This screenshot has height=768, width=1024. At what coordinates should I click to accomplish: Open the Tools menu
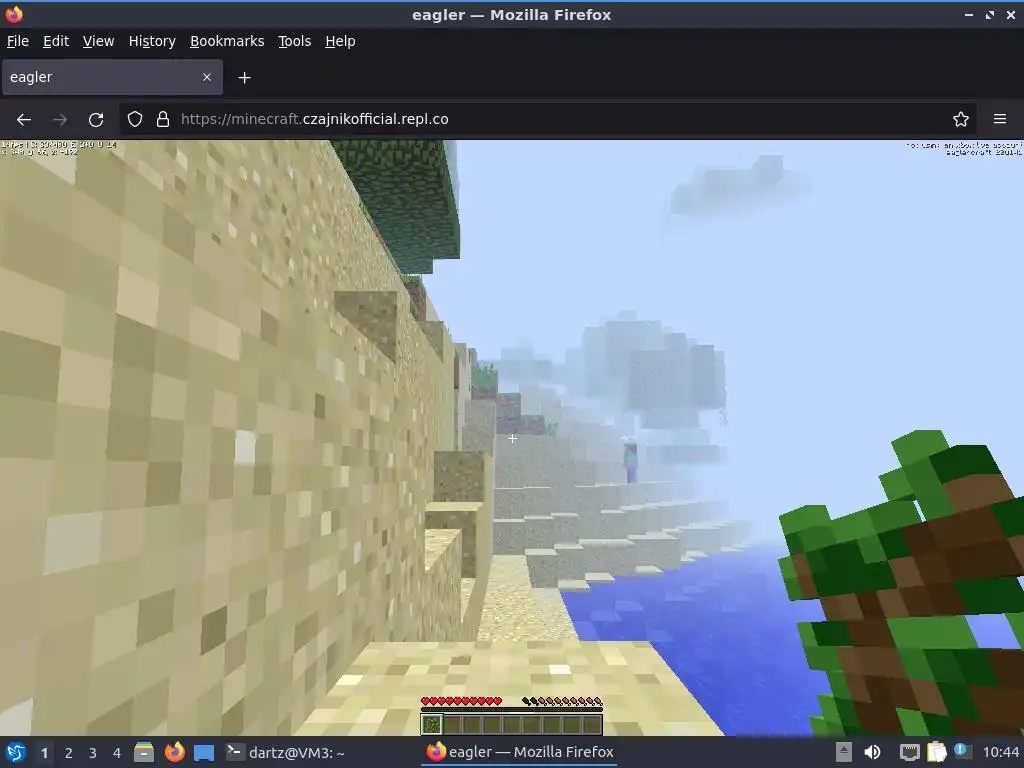(295, 41)
